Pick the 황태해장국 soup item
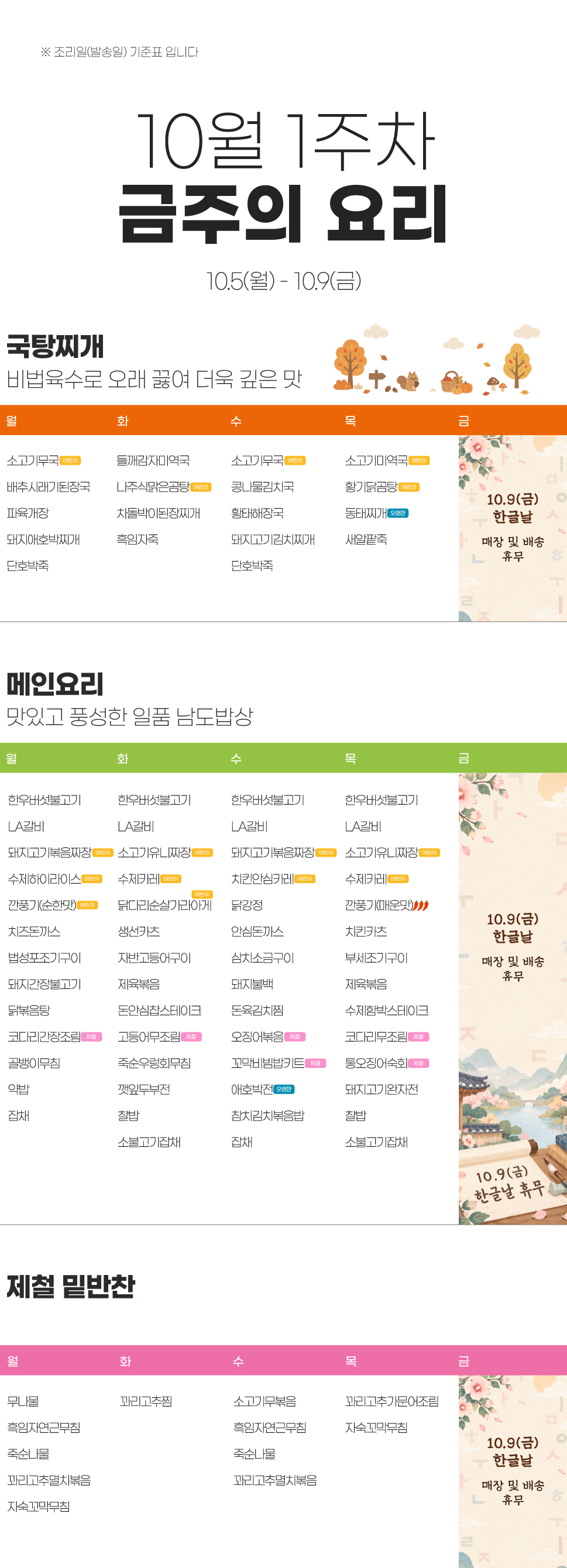The image size is (567, 1568). click(257, 513)
